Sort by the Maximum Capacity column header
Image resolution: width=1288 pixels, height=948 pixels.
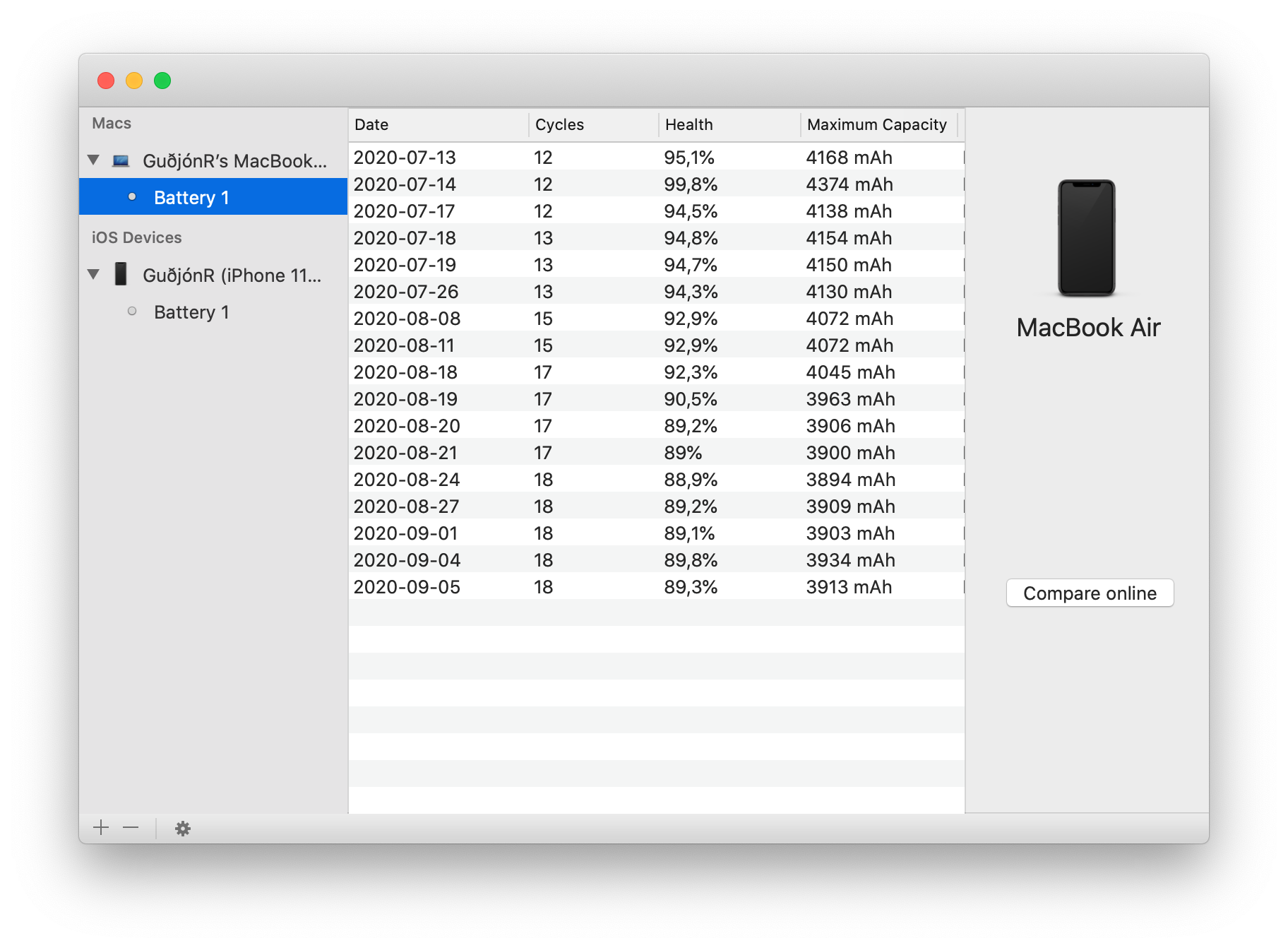(x=878, y=124)
